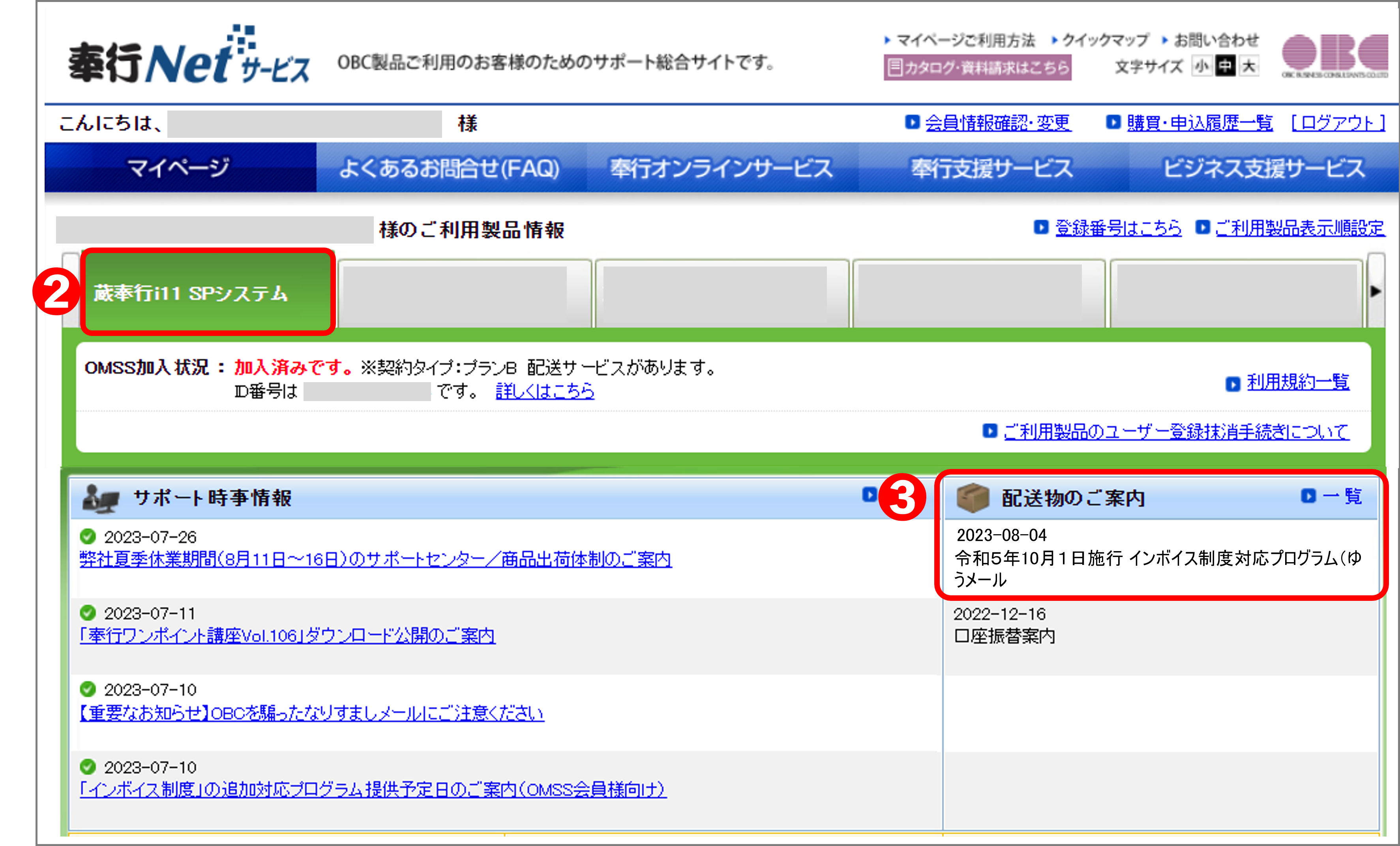Click green check icon for 2023-07-26 entry
This screenshot has width=1400, height=846.
[x=88, y=536]
